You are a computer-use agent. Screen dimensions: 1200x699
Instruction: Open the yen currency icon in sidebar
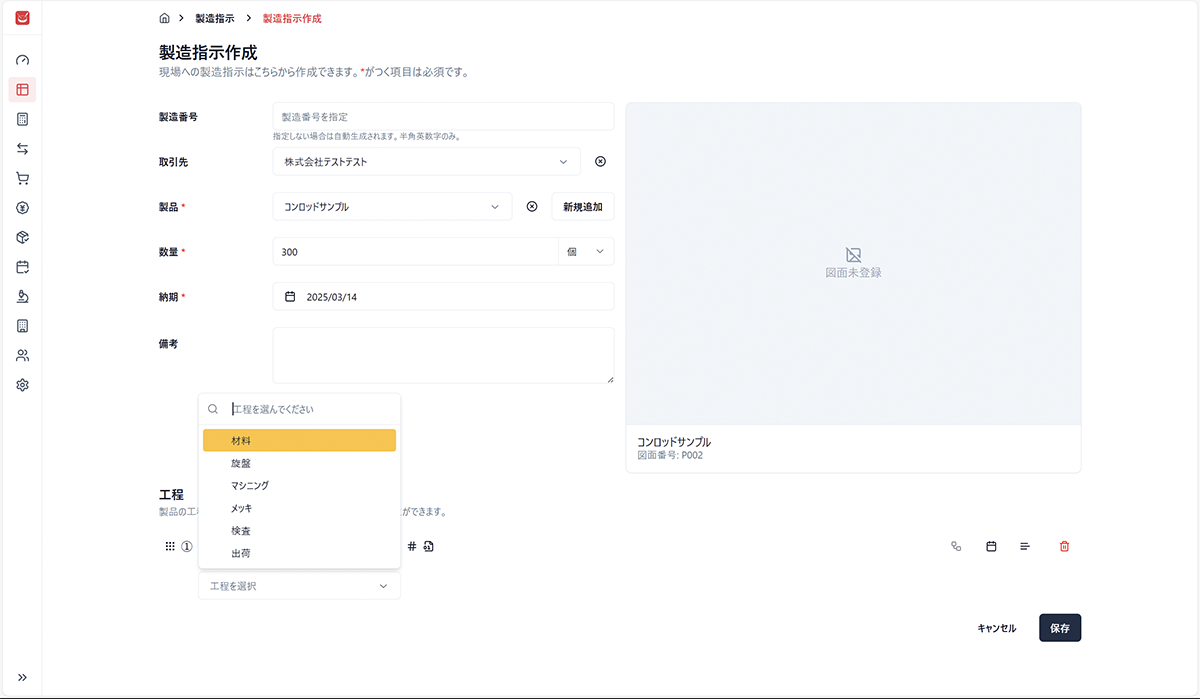pyautogui.click(x=22, y=208)
